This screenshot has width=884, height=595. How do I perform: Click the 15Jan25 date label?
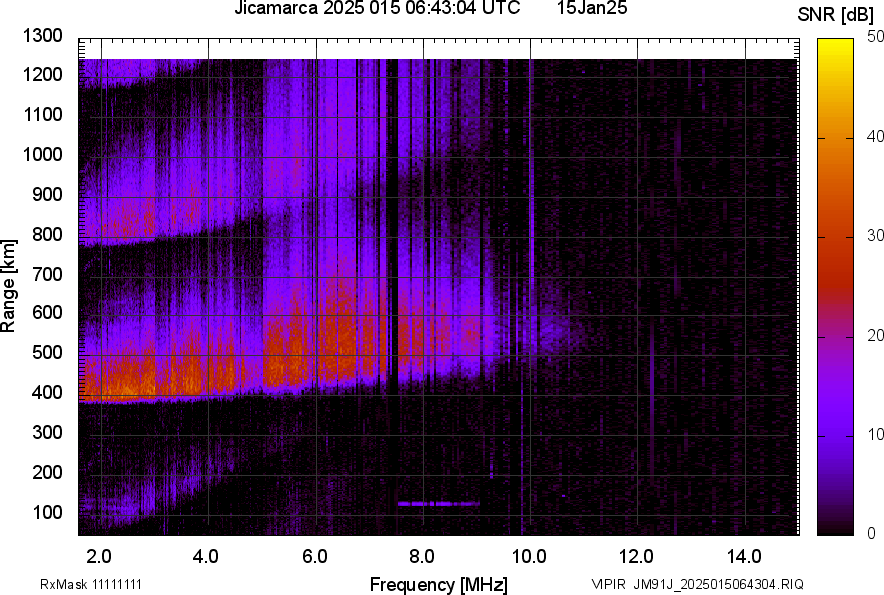[592, 9]
